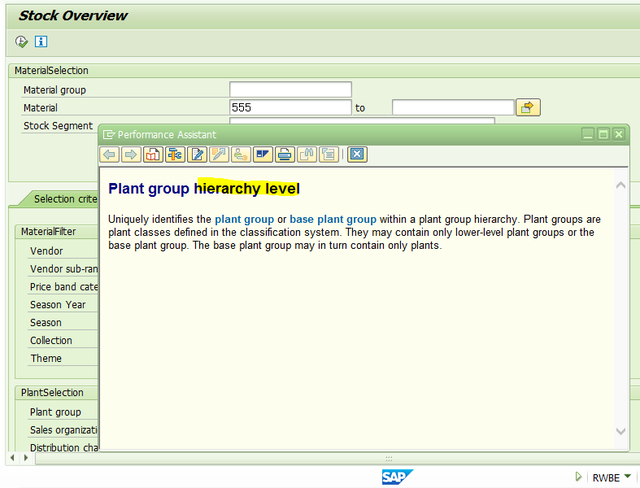The width and height of the screenshot is (640, 488).
Task: Expand the RWBE status bar dropdown arrow
Action: click(x=628, y=476)
